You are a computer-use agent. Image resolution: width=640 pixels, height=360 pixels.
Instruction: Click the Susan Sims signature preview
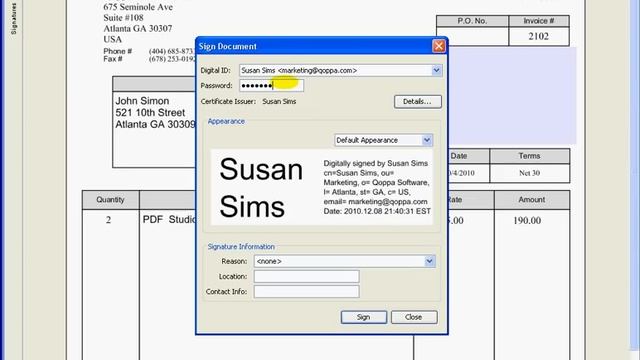point(322,187)
